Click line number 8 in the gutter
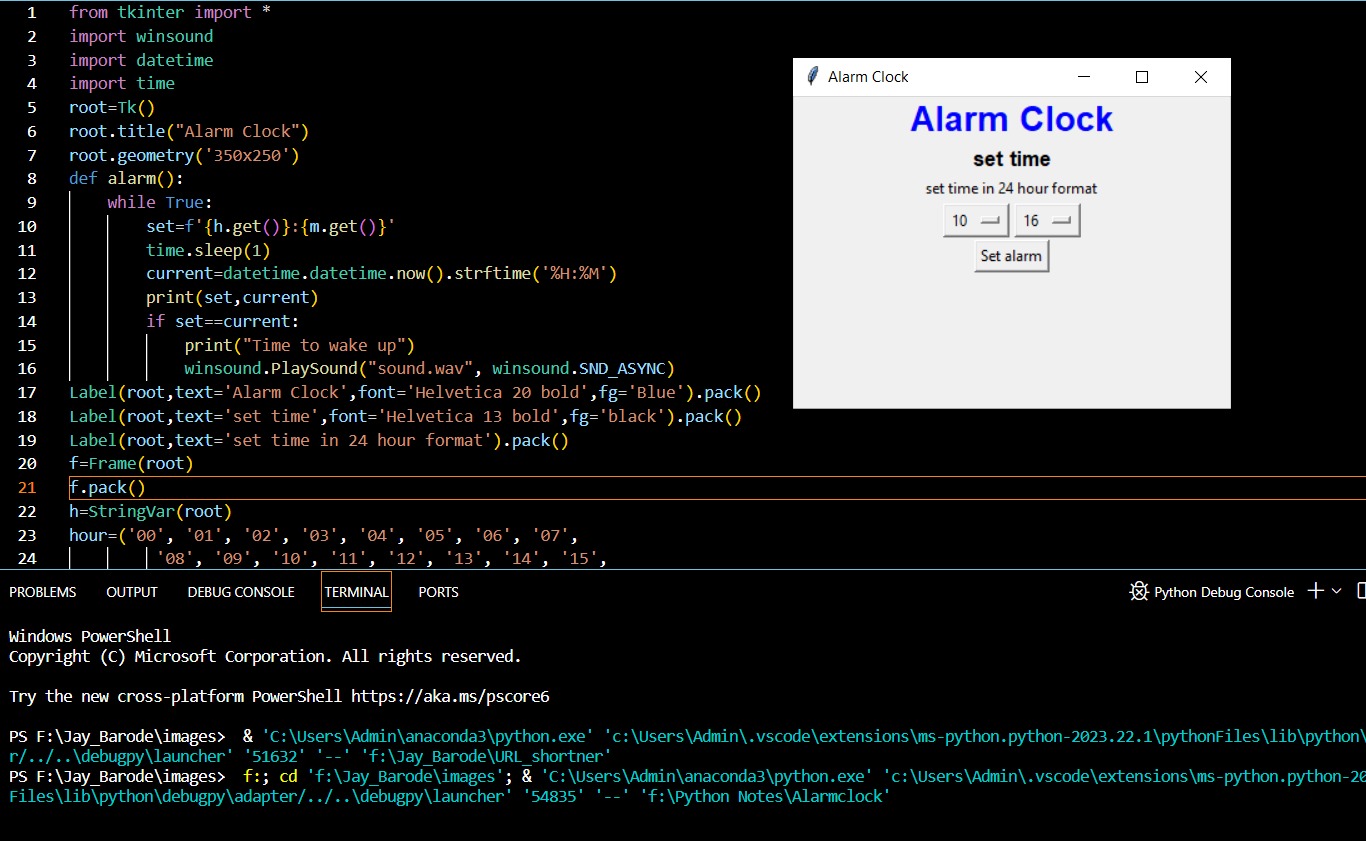 (32, 178)
